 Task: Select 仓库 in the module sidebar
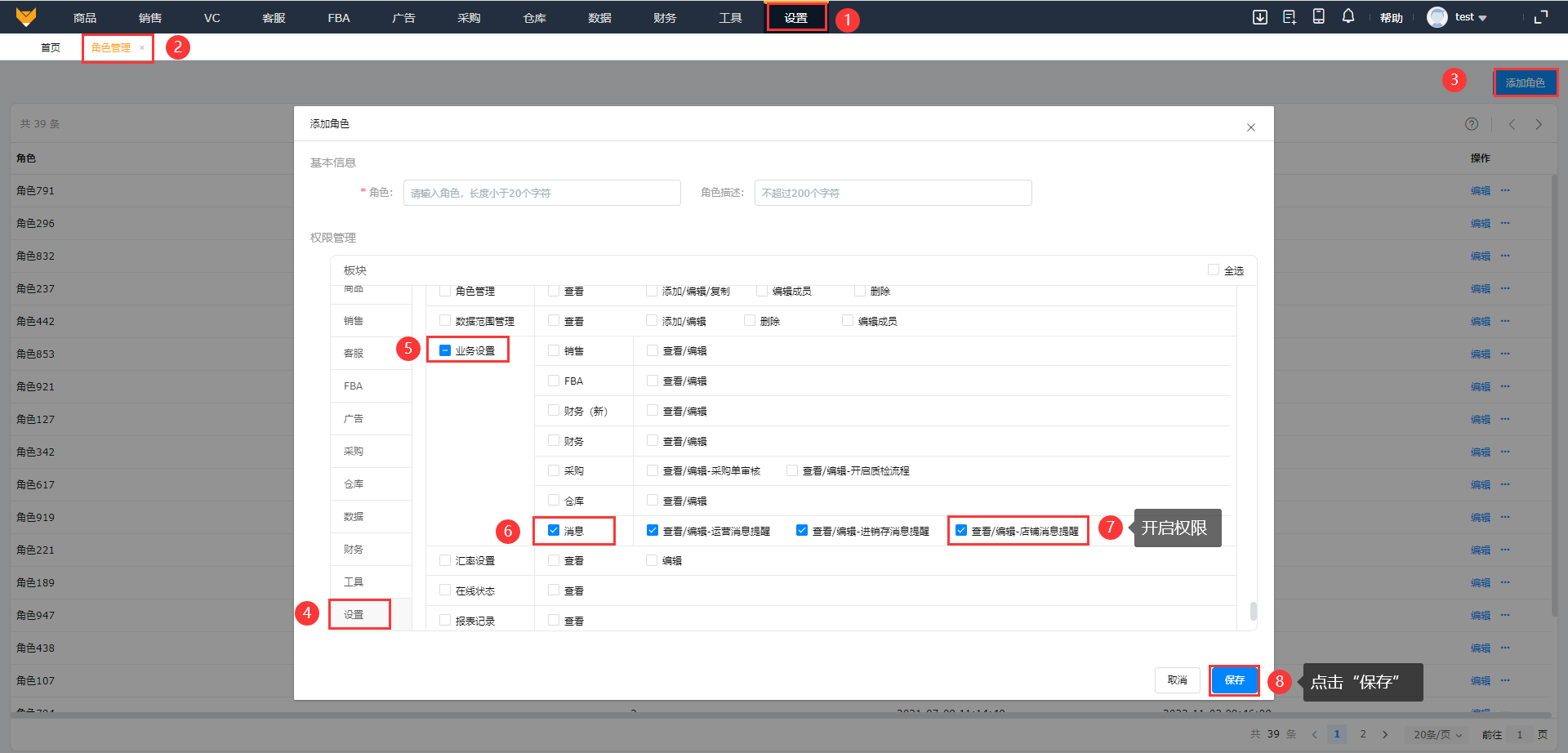pos(371,484)
